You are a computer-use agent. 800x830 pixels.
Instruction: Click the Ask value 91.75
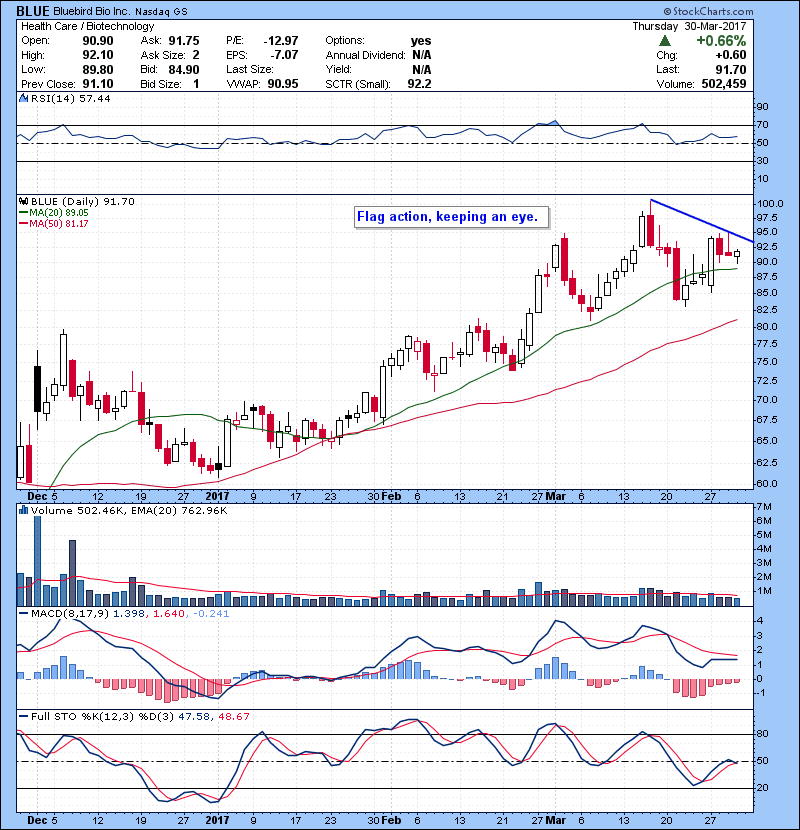184,41
